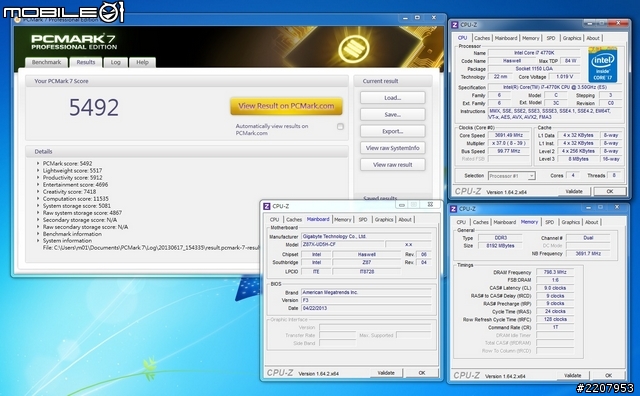Click OK in CPU-Z Memory window
Screen dimensions: 640x396
pyautogui.click(x=609, y=376)
